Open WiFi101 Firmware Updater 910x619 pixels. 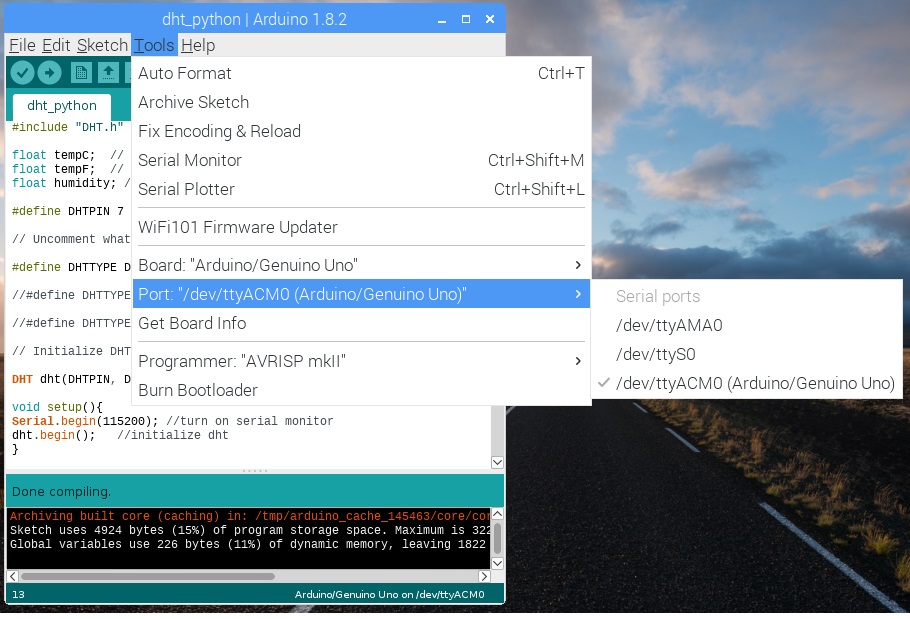click(x=361, y=227)
